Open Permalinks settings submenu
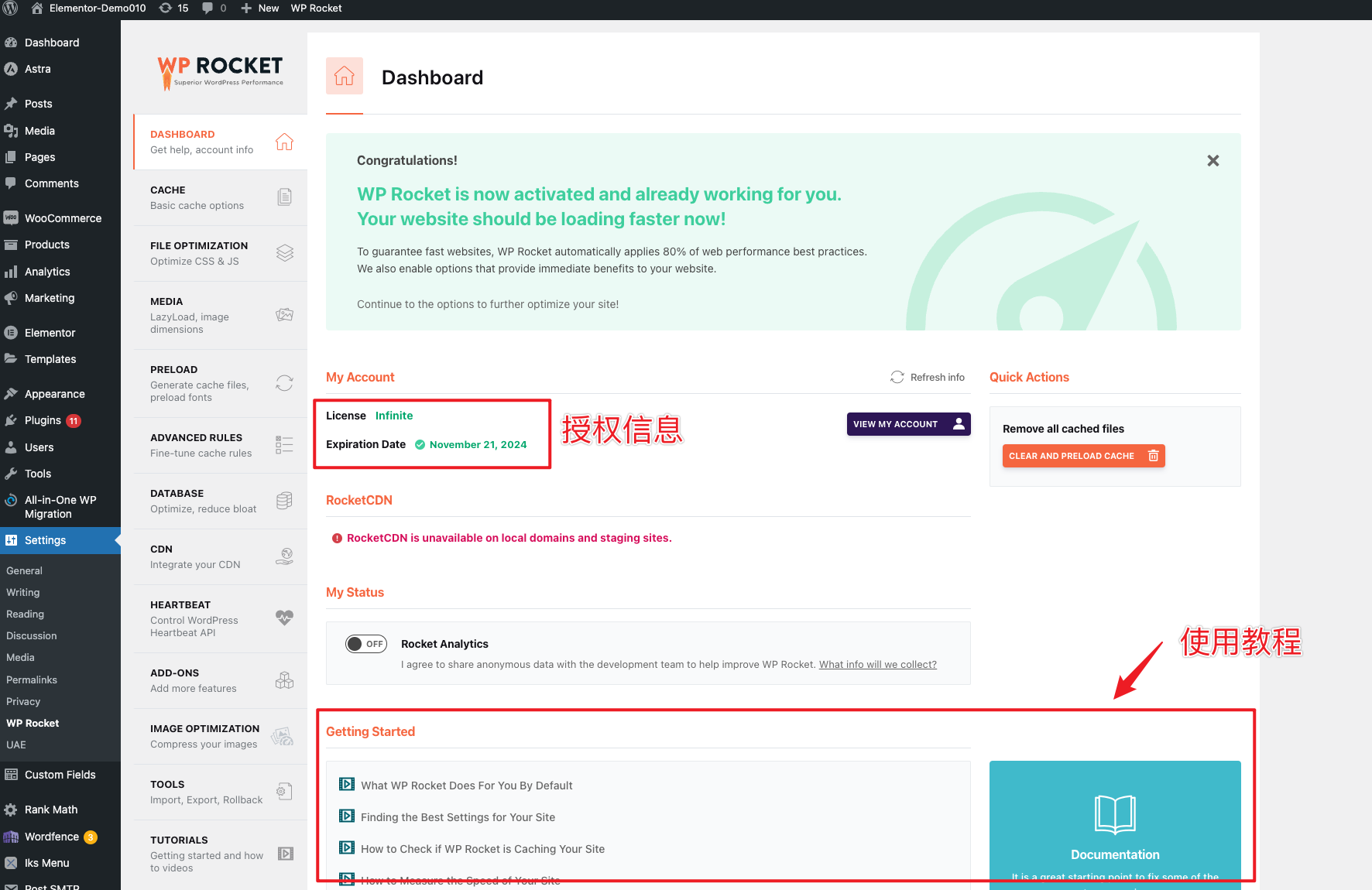 pyautogui.click(x=32, y=679)
